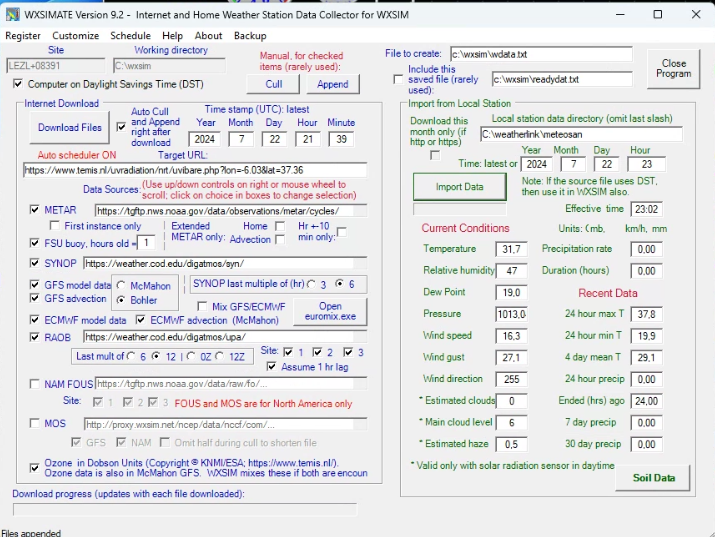This screenshot has height=537, width=715.
Task: Toggle Computer on Daylight Savings Time checkbox
Action: pyautogui.click(x=18, y=84)
